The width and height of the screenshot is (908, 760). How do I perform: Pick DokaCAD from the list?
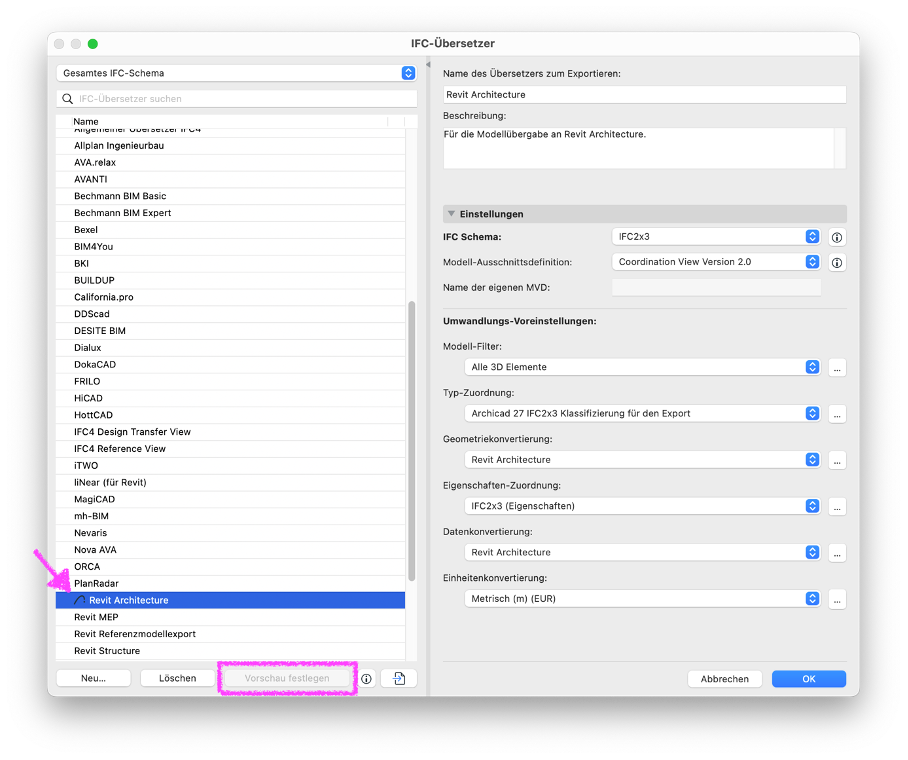tap(230, 364)
